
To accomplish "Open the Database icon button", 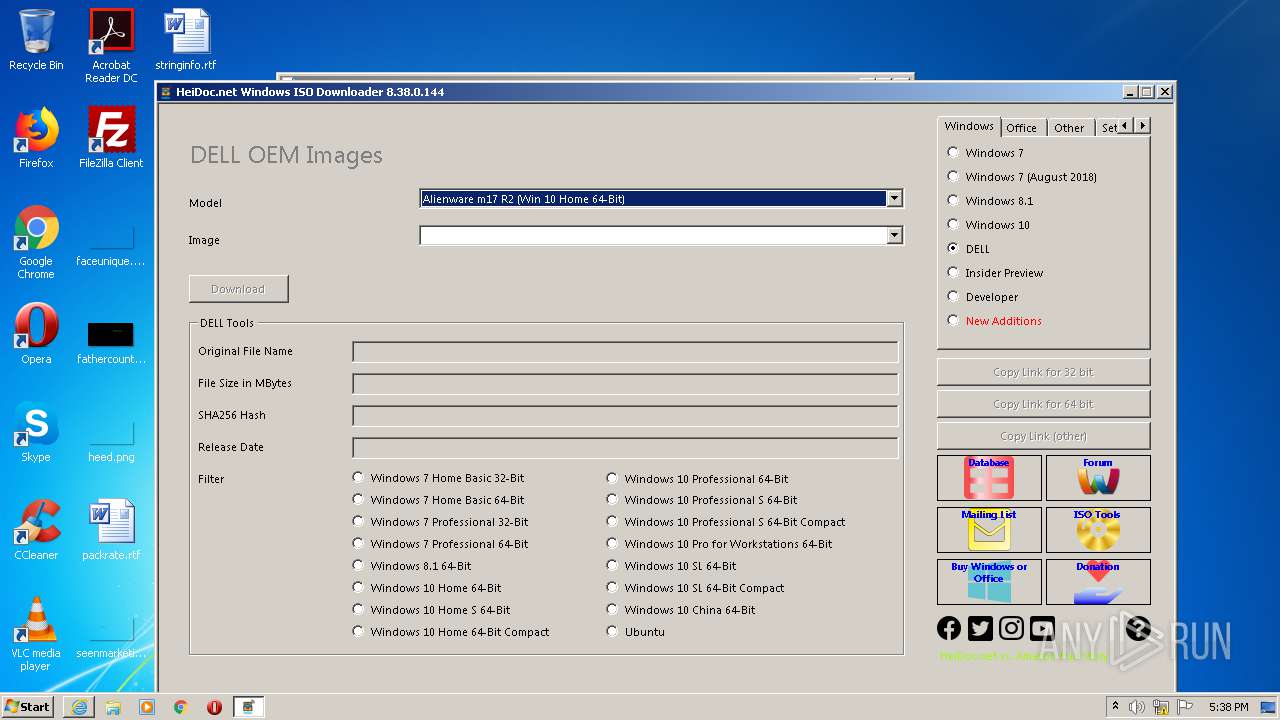I will click(x=989, y=478).
